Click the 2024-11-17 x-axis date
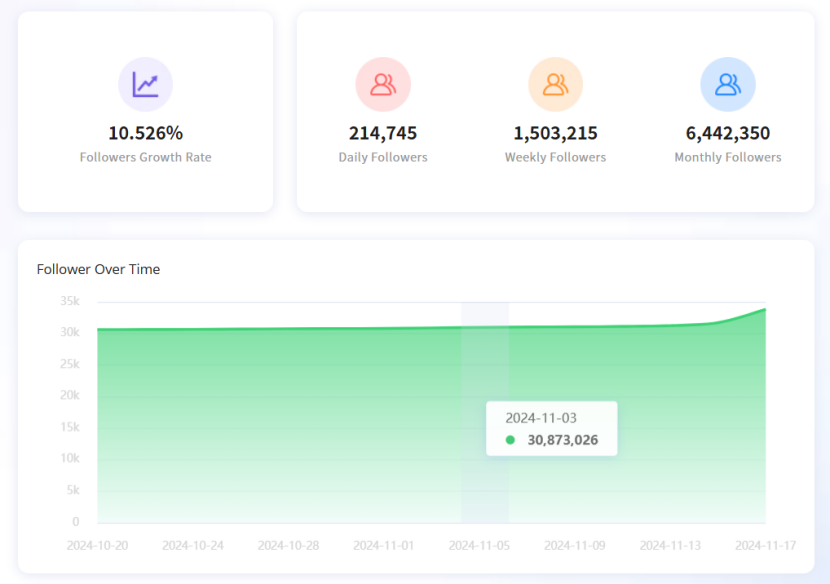The image size is (830, 584). pyautogui.click(x=765, y=545)
